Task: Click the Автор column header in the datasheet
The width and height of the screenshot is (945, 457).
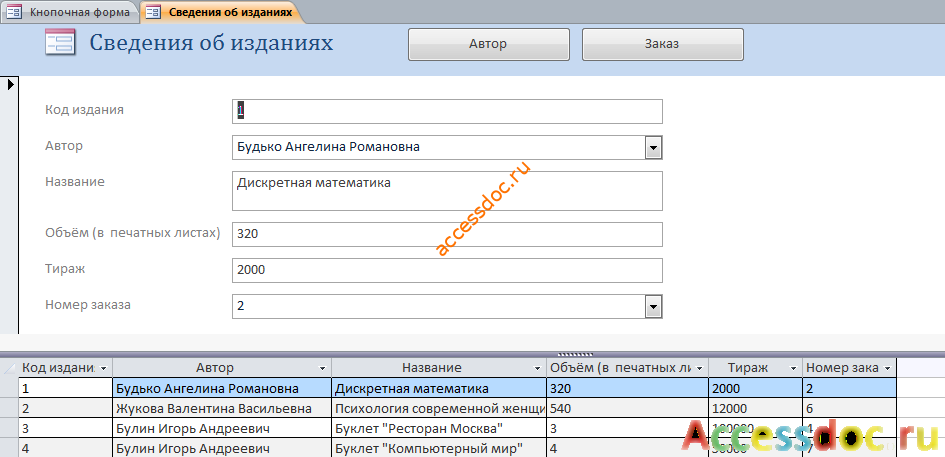Action: point(222,368)
